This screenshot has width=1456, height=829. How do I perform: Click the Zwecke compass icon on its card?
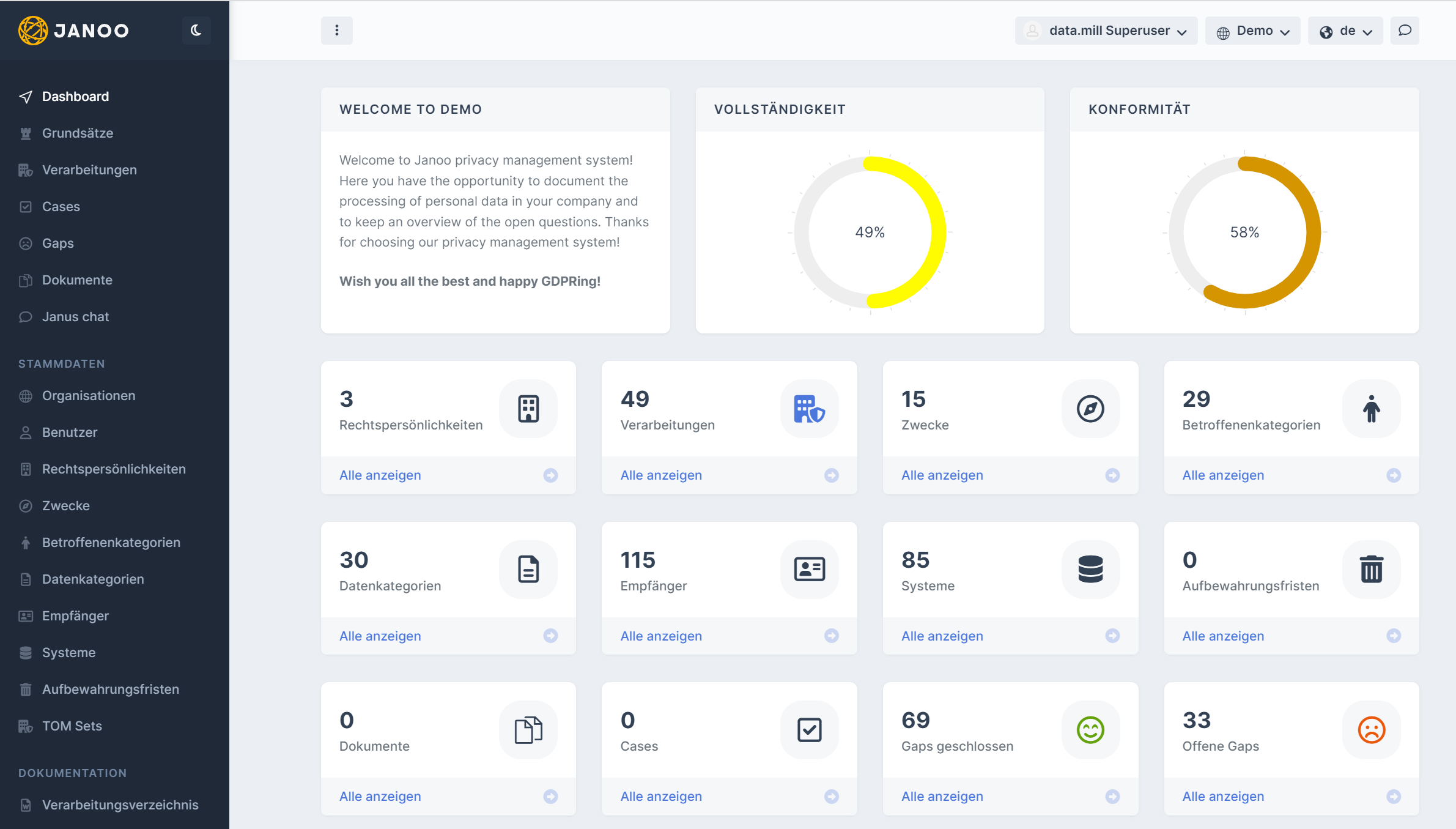click(1090, 409)
